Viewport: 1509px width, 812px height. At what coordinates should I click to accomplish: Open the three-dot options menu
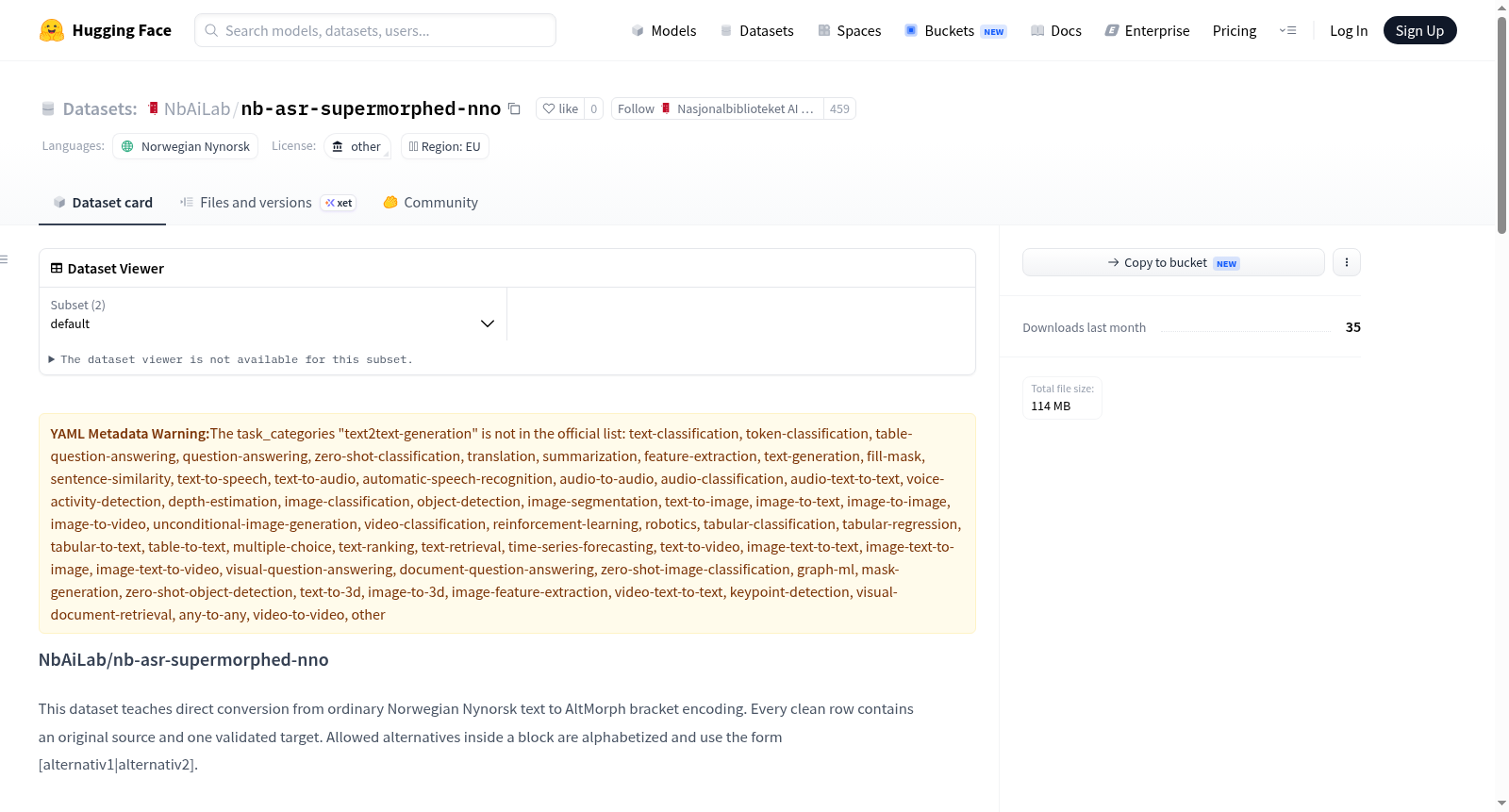point(1347,262)
